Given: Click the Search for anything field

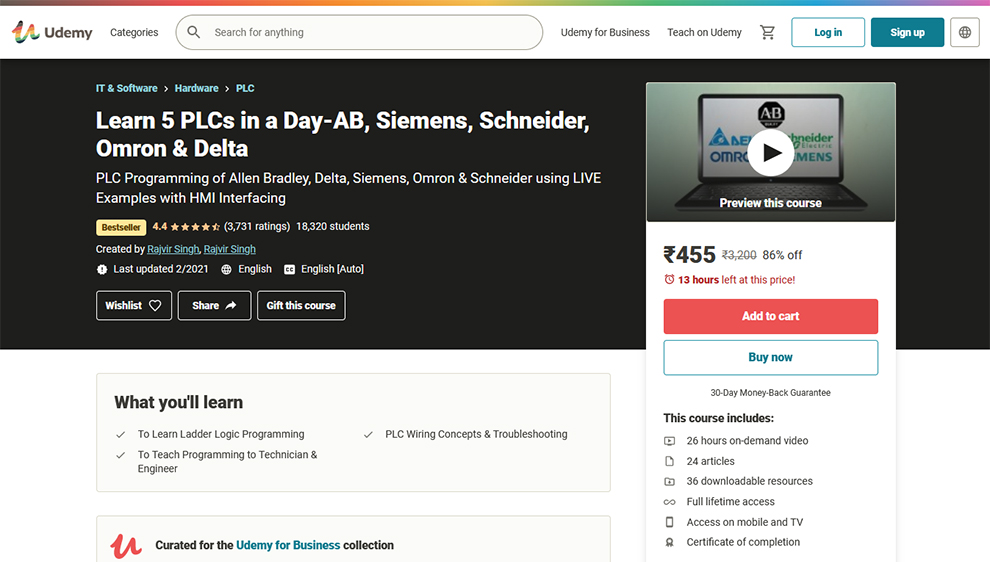Looking at the screenshot, I should [359, 32].
